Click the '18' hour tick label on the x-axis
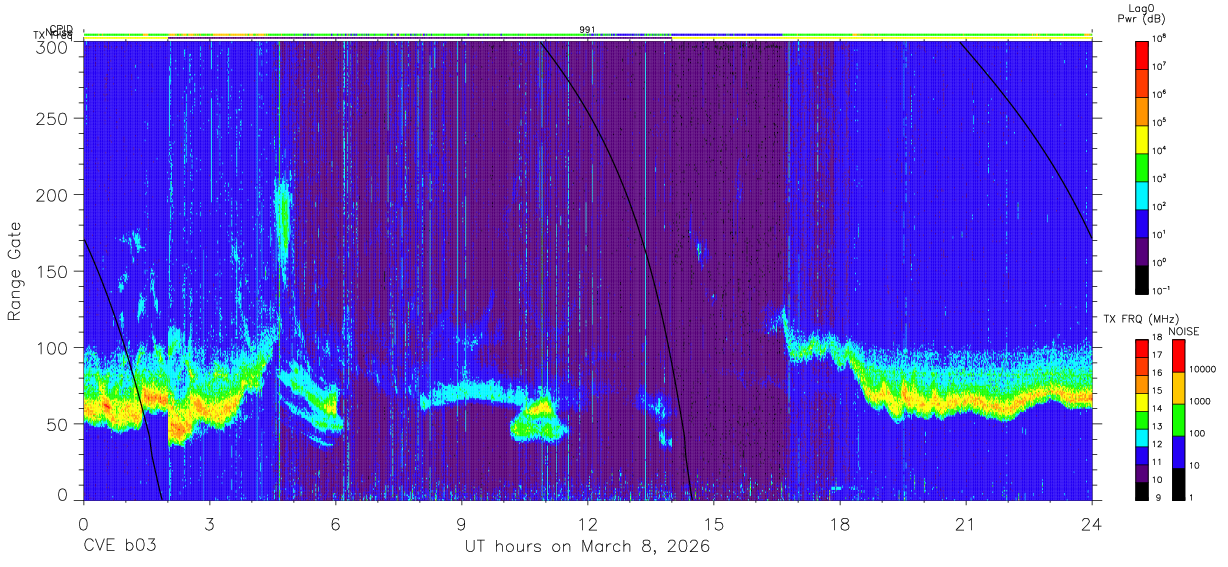Screen dimensions: 1228x567 coord(840,523)
